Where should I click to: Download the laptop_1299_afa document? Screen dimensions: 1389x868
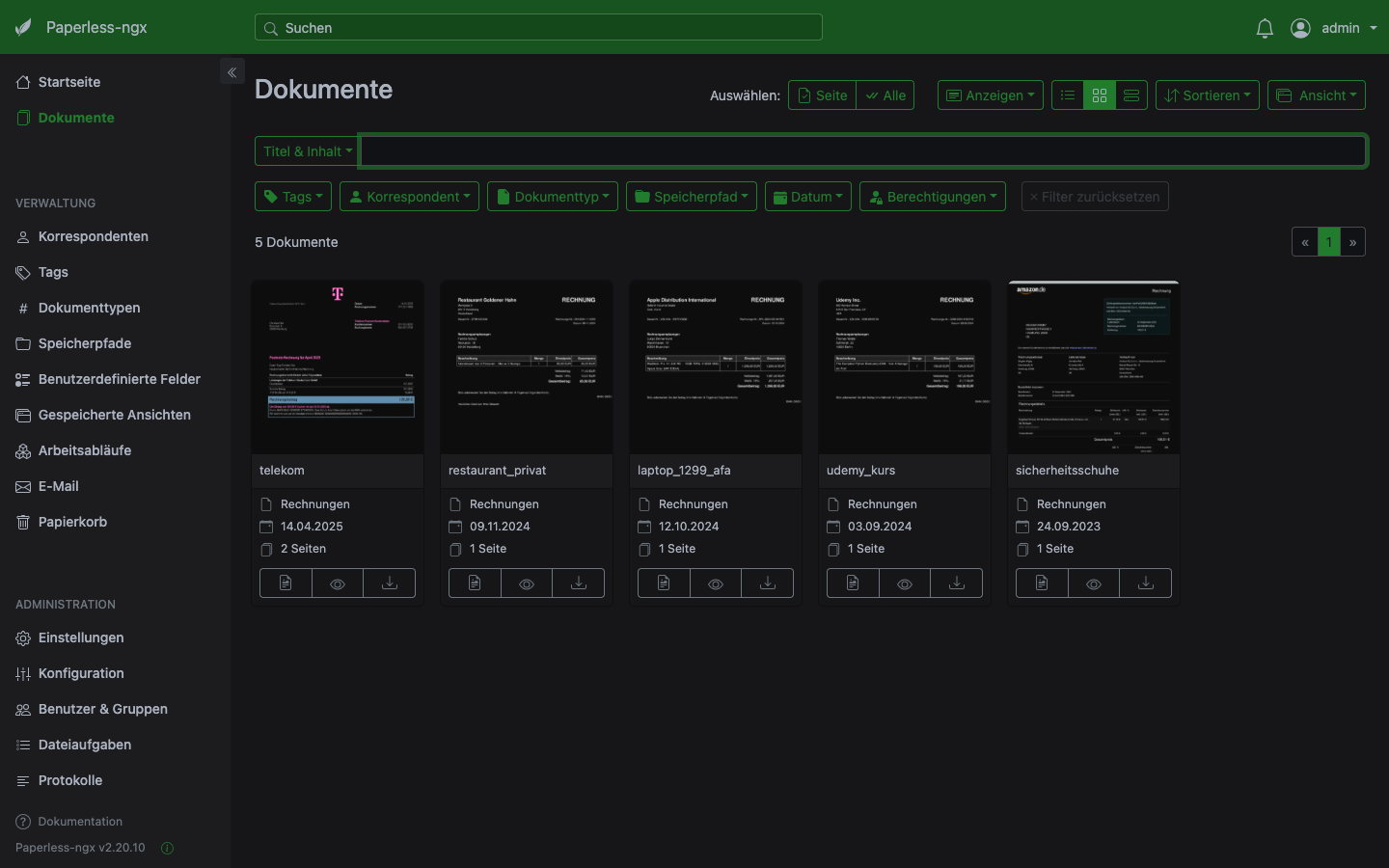pos(768,583)
